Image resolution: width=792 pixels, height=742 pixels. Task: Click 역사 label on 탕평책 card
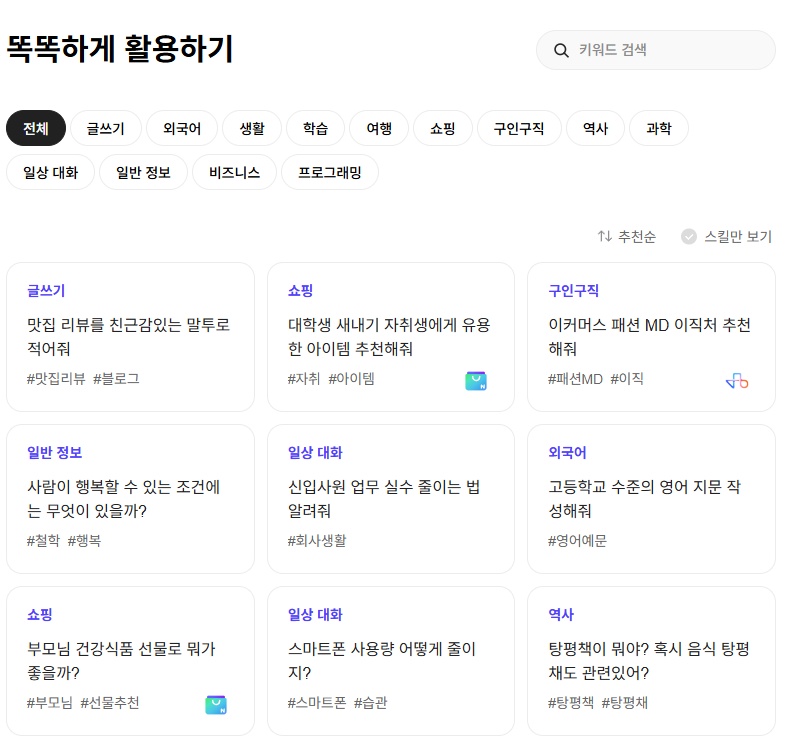pos(561,615)
